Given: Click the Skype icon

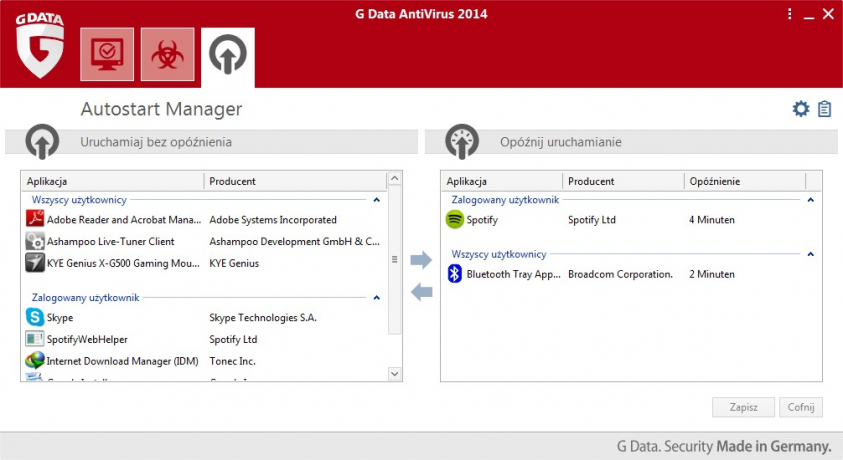Looking at the screenshot, I should 35,317.
